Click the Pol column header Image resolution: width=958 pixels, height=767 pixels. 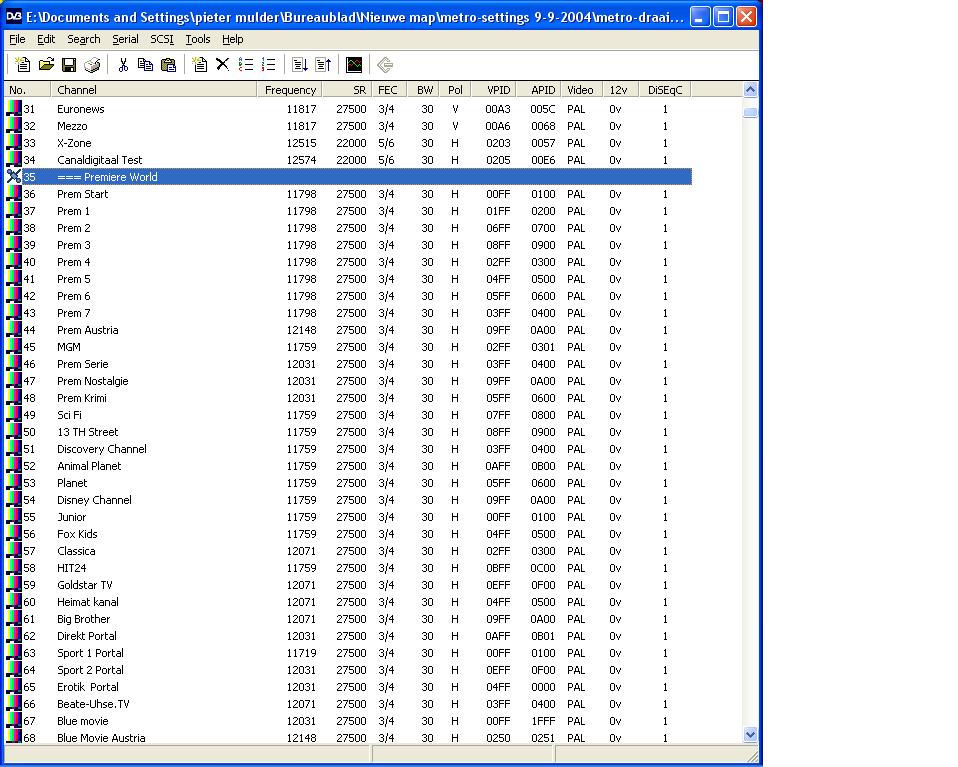[455, 90]
